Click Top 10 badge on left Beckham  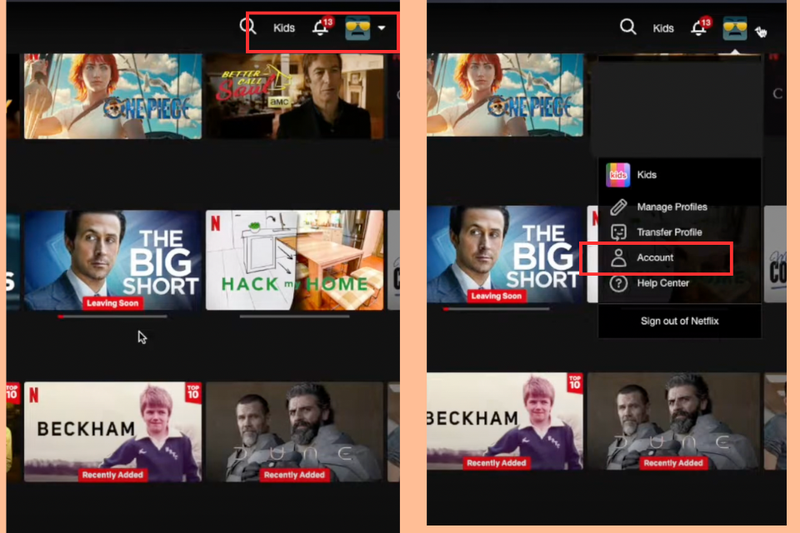(x=193, y=393)
